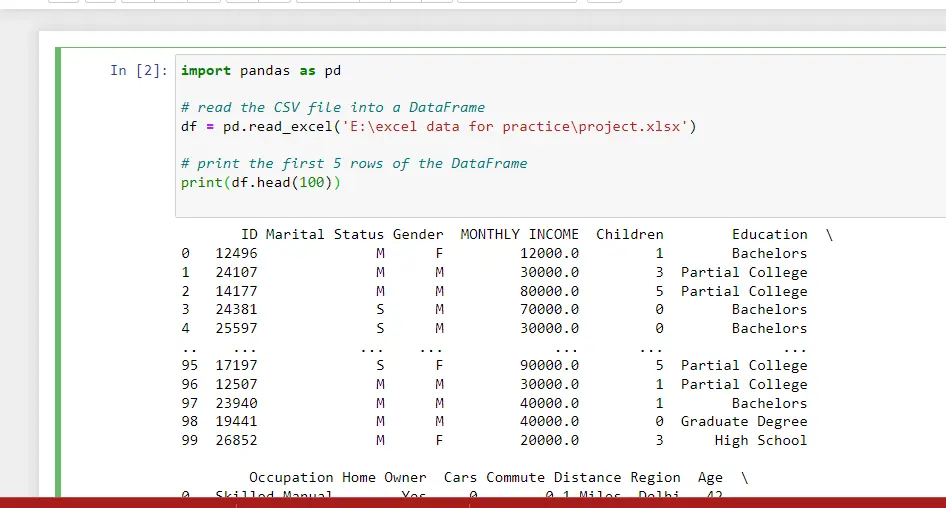Click ID value 12507

(x=236, y=384)
